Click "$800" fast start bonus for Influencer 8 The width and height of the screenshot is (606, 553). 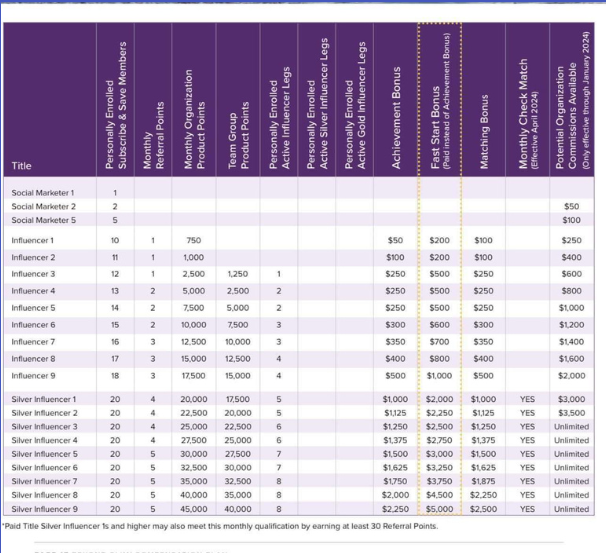pyautogui.click(x=439, y=359)
